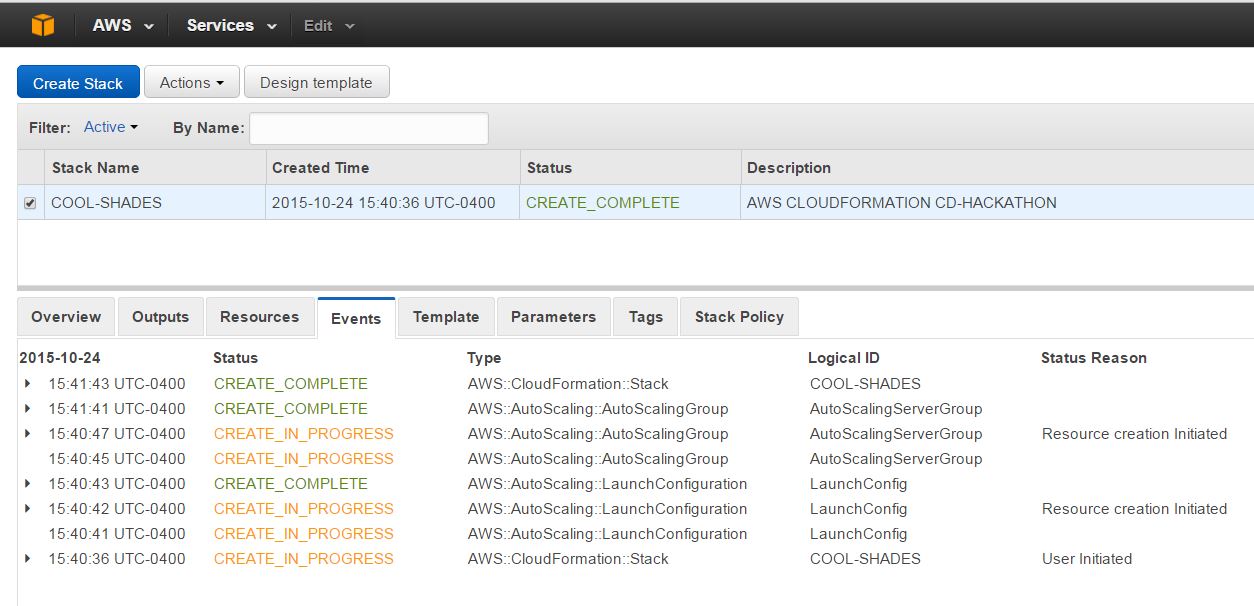1254x606 pixels.
Task: Switch to the Overview tab
Action: (66, 317)
